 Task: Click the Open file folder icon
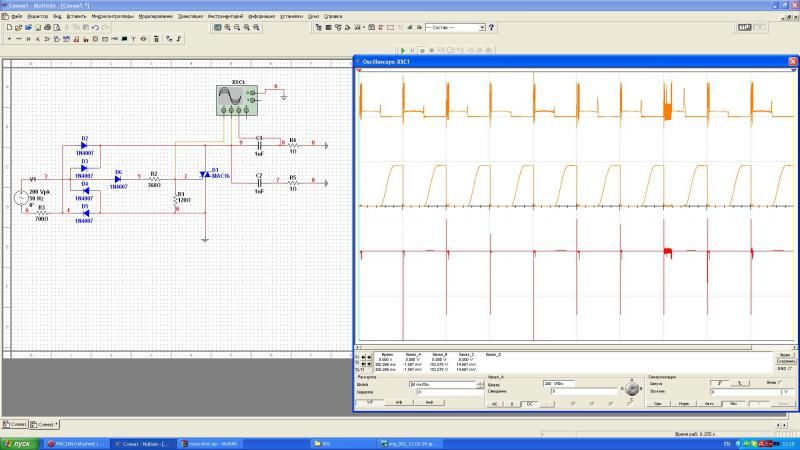pos(16,27)
